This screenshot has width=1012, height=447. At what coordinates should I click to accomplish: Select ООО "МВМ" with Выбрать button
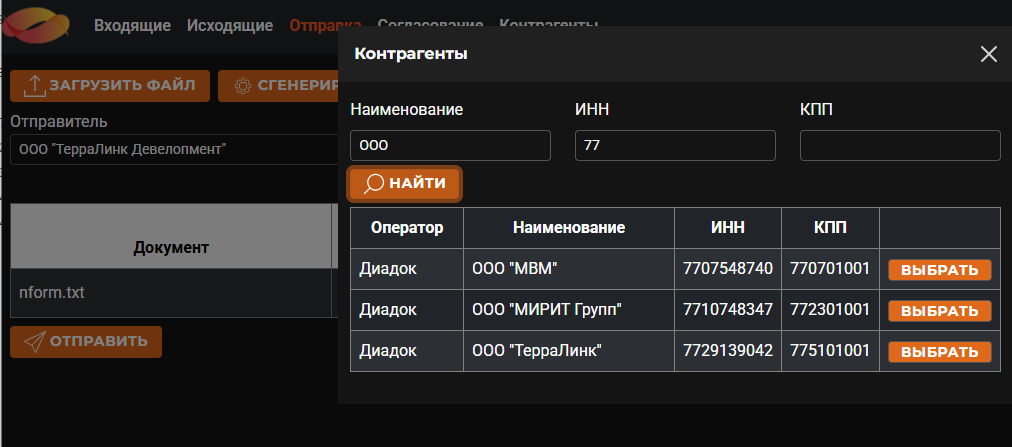click(940, 270)
